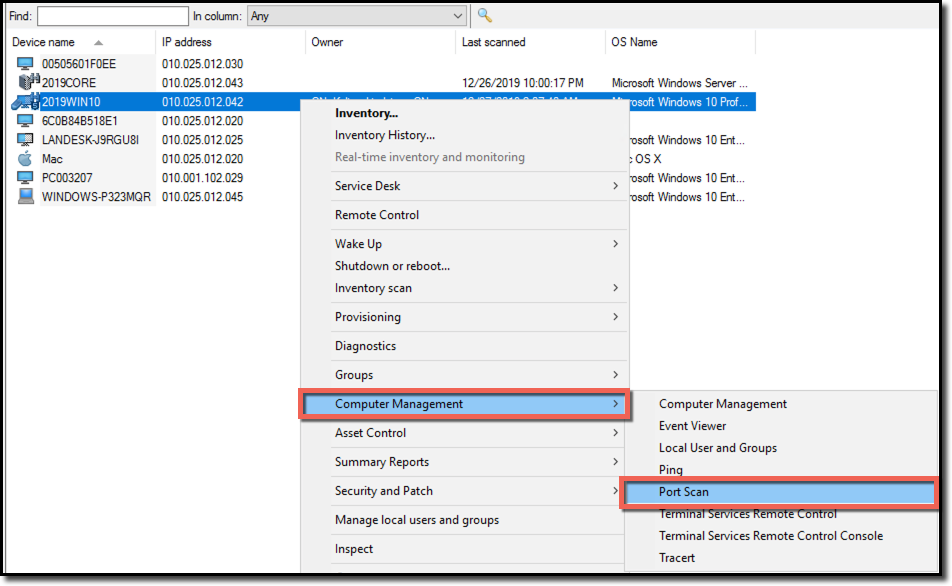Click the 6C0B84B518E1 device icon

pyautogui.click(x=26, y=121)
